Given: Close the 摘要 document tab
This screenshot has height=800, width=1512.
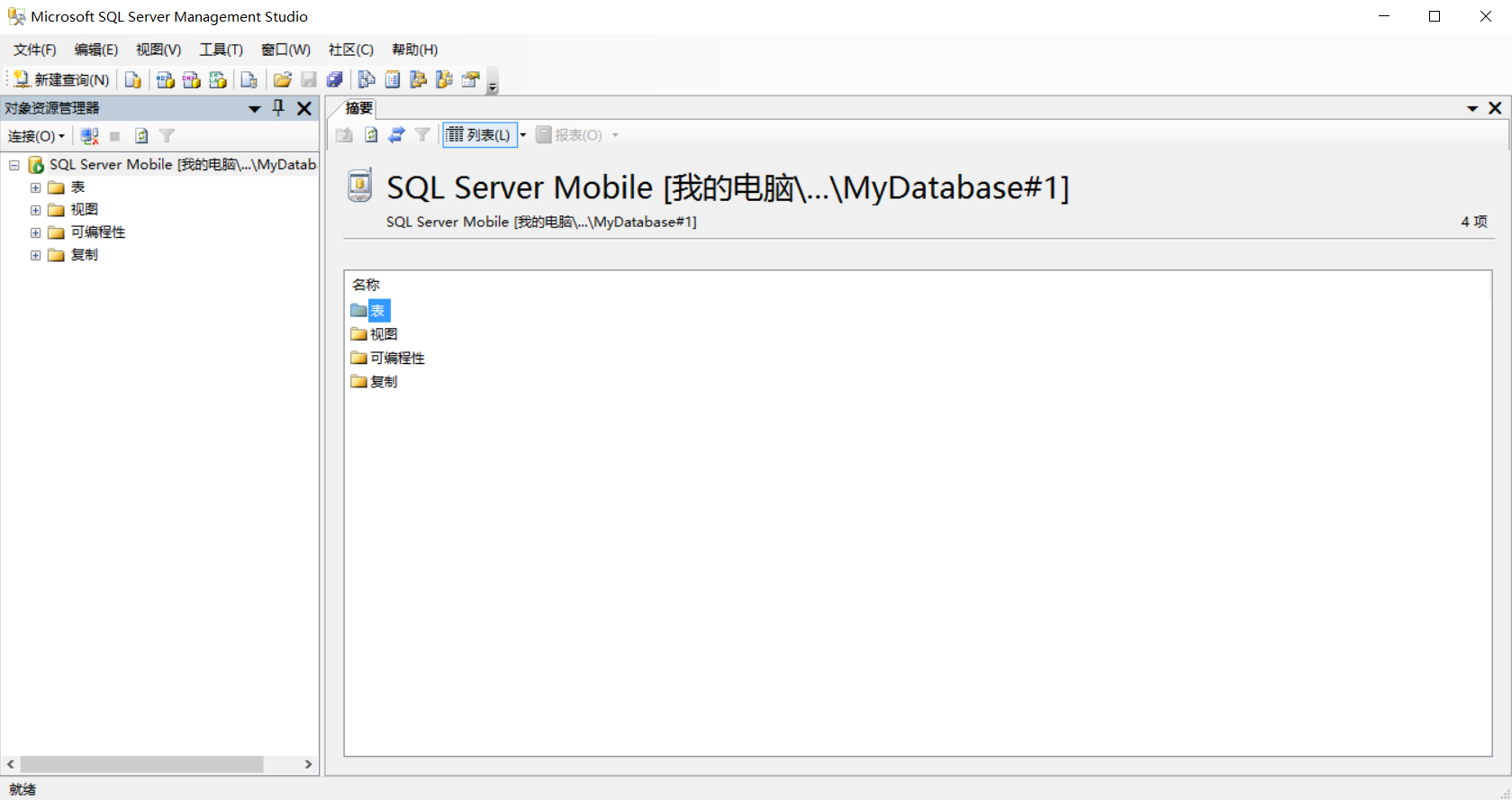Looking at the screenshot, I should click(1495, 108).
